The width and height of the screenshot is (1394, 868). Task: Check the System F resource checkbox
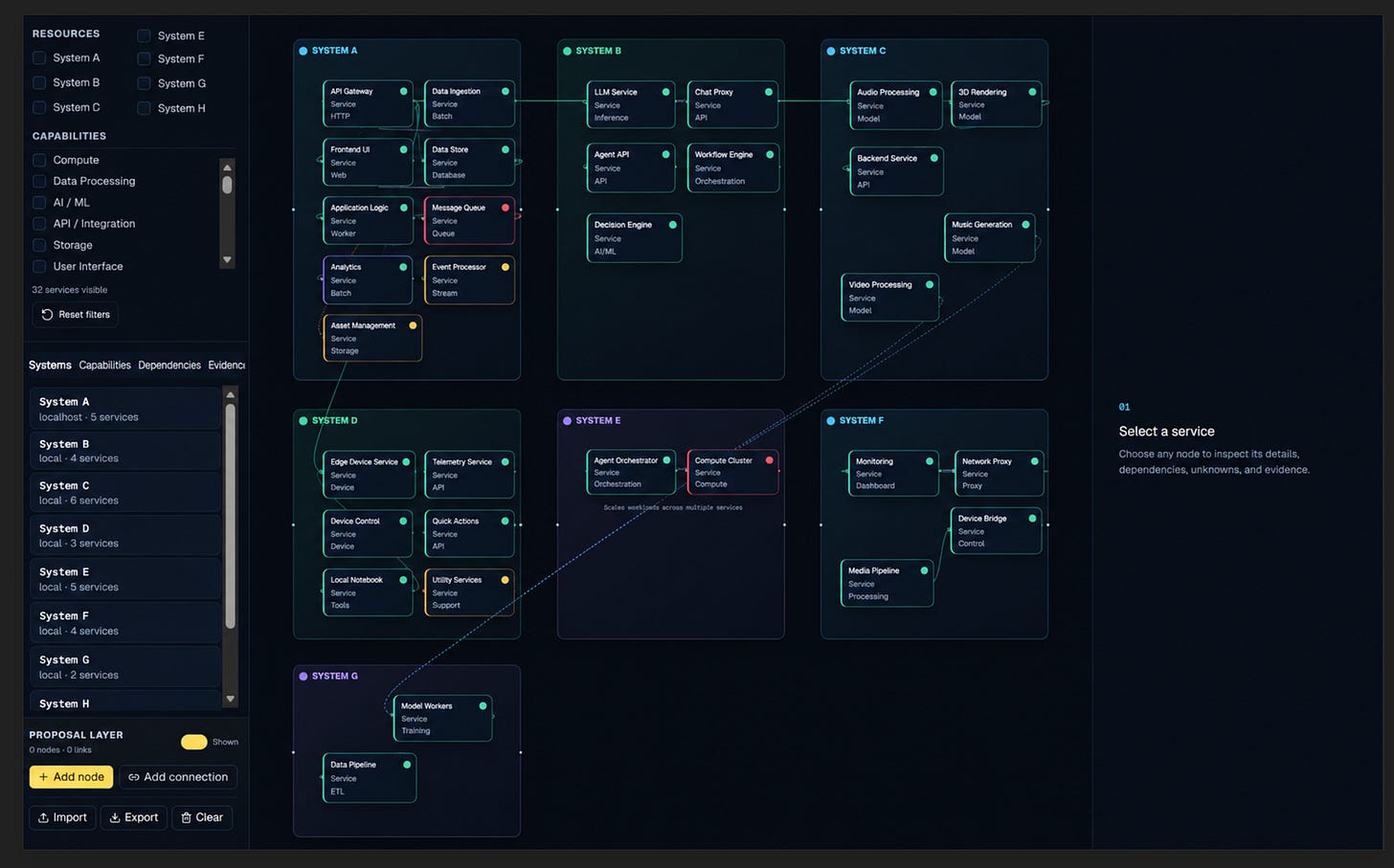144,58
